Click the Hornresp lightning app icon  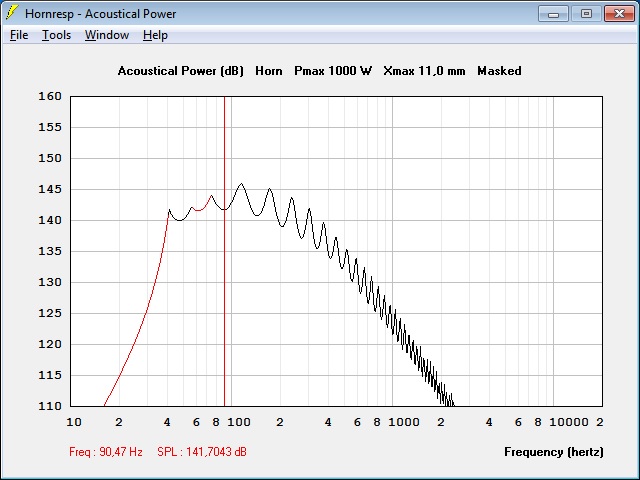coord(11,13)
